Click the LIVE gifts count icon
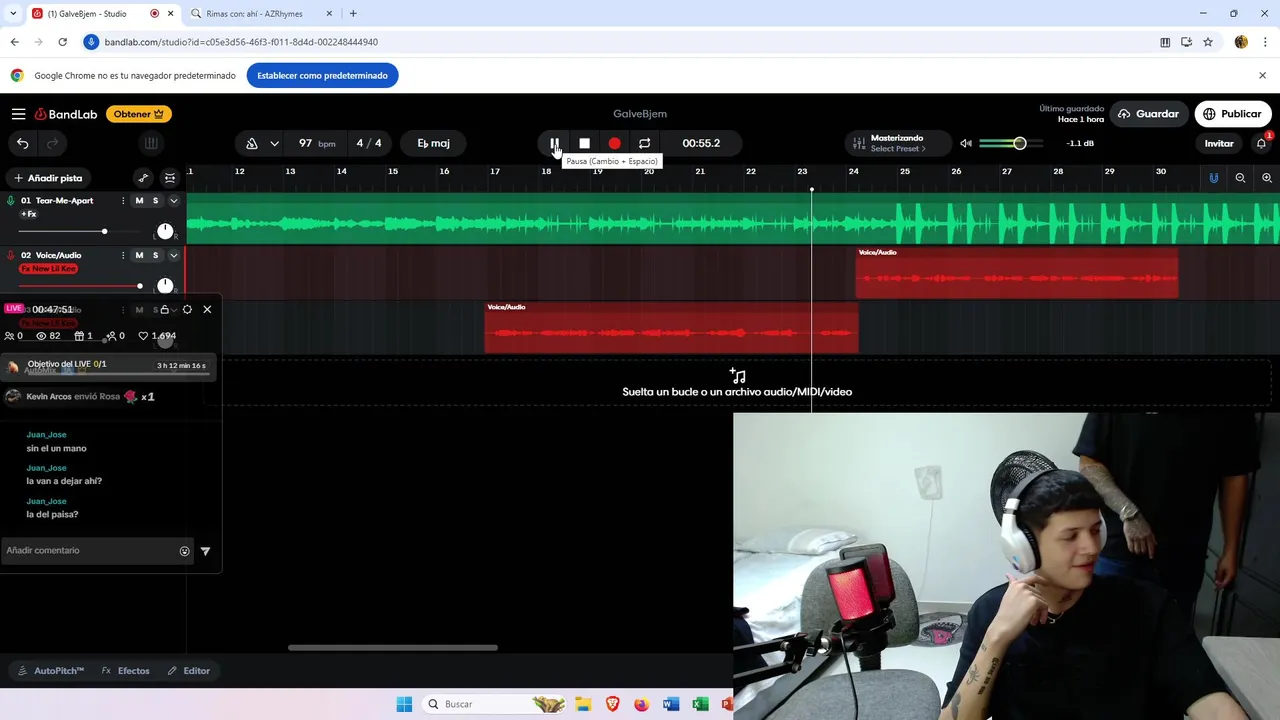The width and height of the screenshot is (1280, 720). point(83,336)
